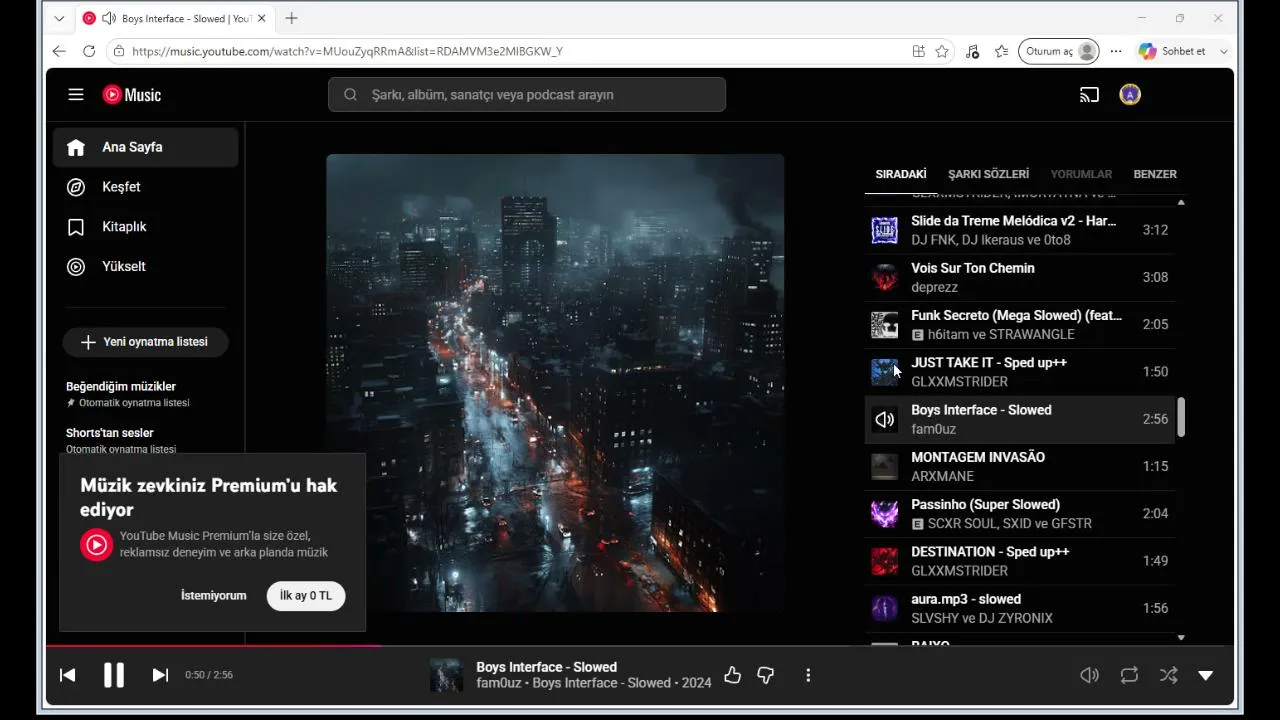1280x720 pixels.
Task: Toggle the player volume mute icon
Action: click(x=1090, y=675)
